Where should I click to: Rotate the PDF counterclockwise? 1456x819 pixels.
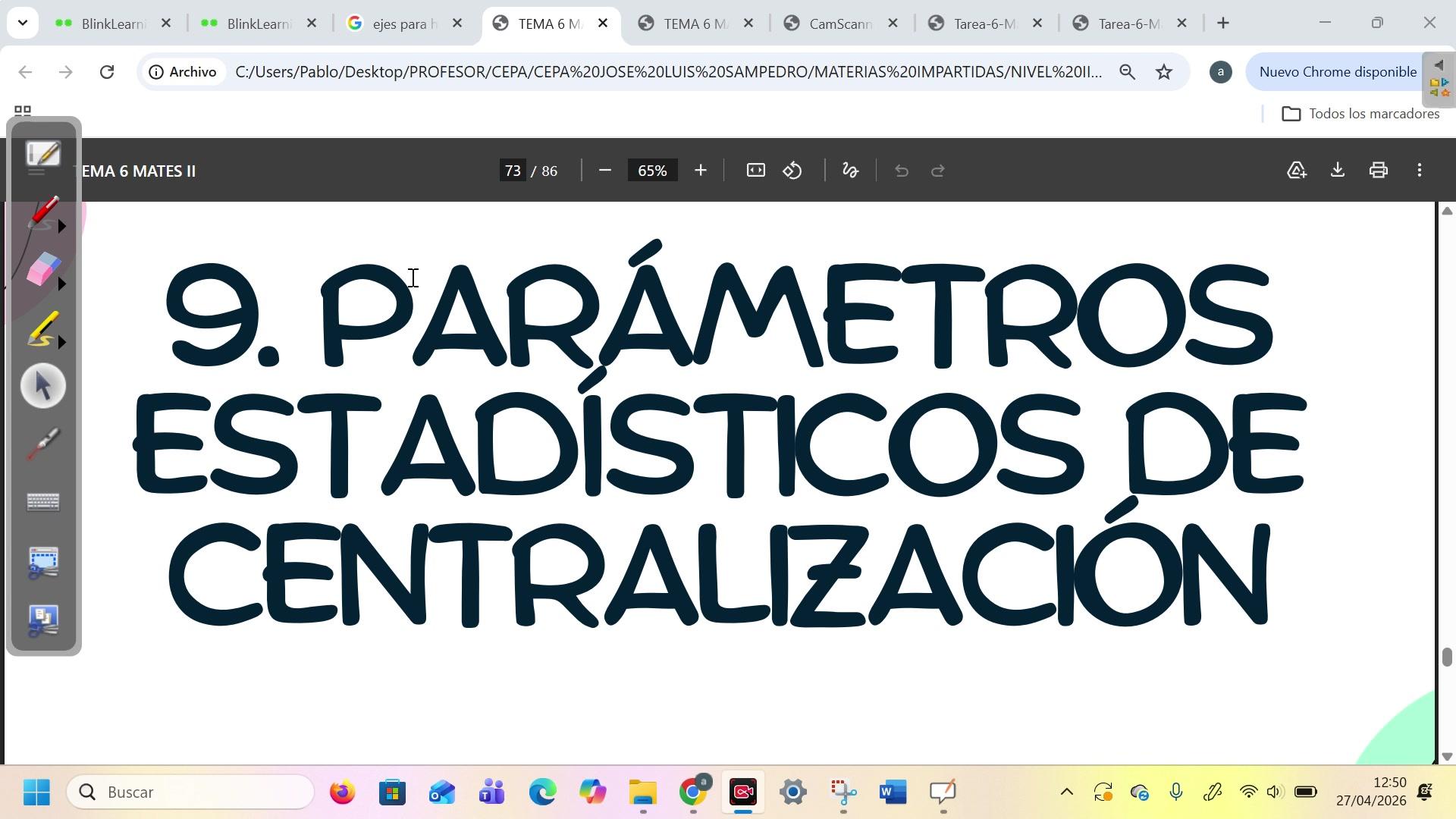(792, 171)
